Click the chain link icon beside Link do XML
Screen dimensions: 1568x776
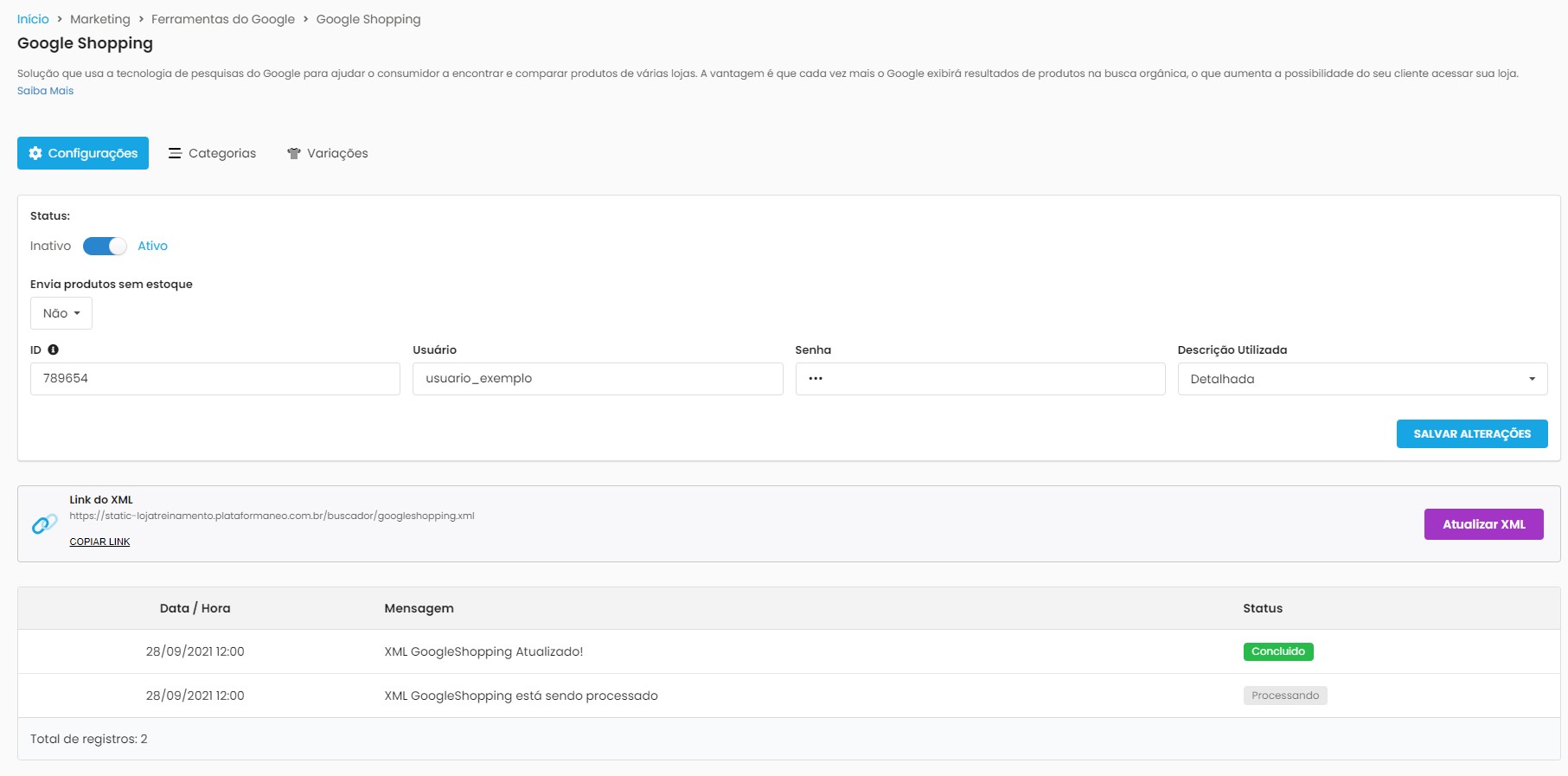click(45, 524)
